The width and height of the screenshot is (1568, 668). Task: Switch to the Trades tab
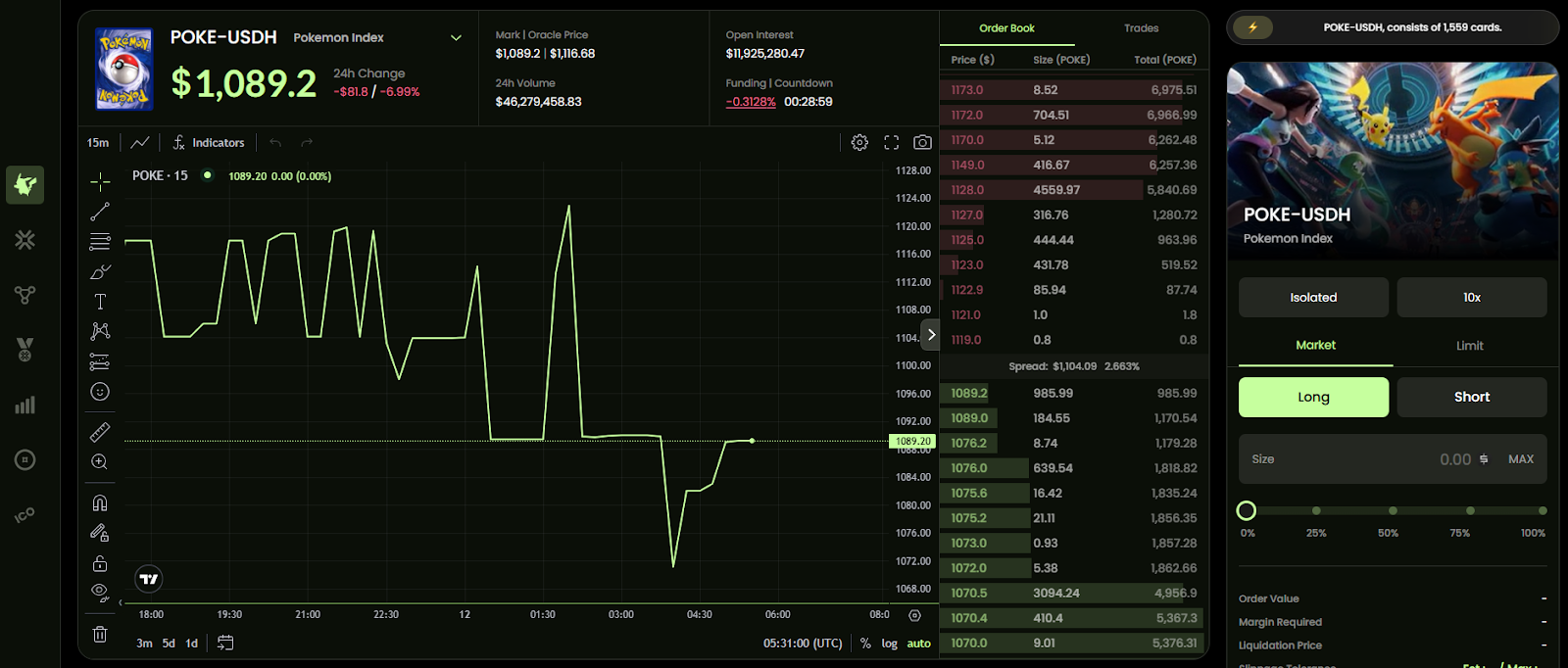[1141, 28]
